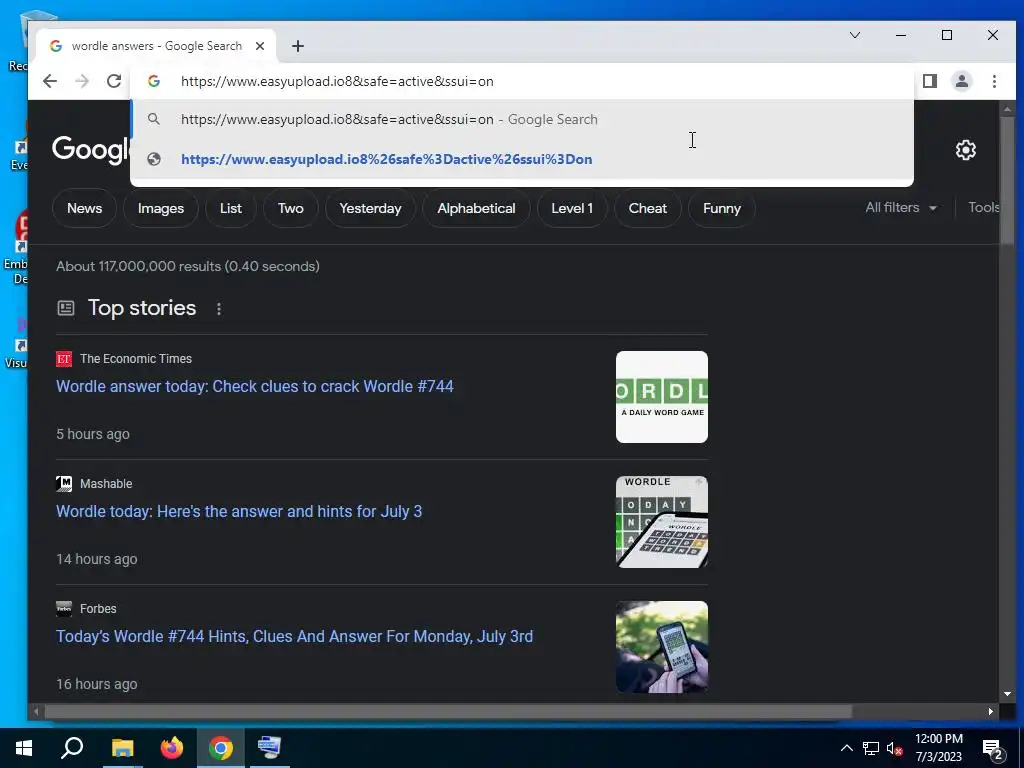The image size is (1024, 768).
Task: Click the Mashable source label
Action: (106, 484)
